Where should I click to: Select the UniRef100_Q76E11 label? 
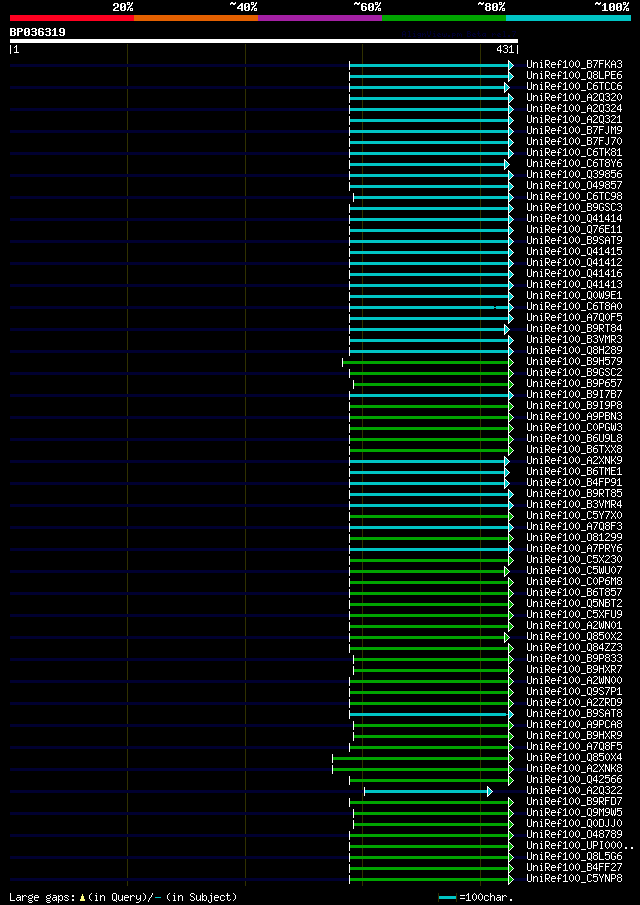tap(574, 229)
